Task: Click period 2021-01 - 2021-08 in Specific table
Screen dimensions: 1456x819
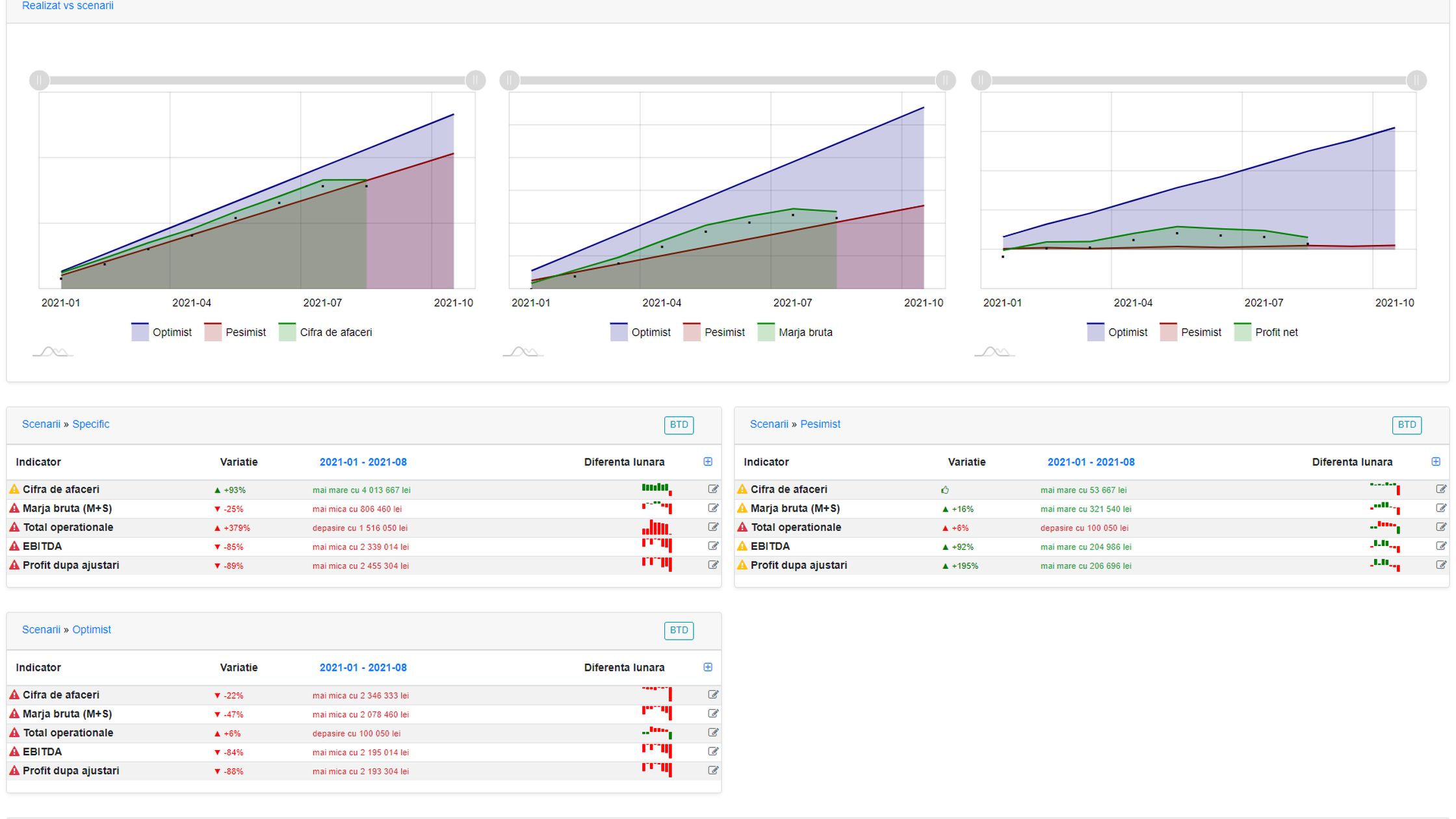Action: [363, 462]
